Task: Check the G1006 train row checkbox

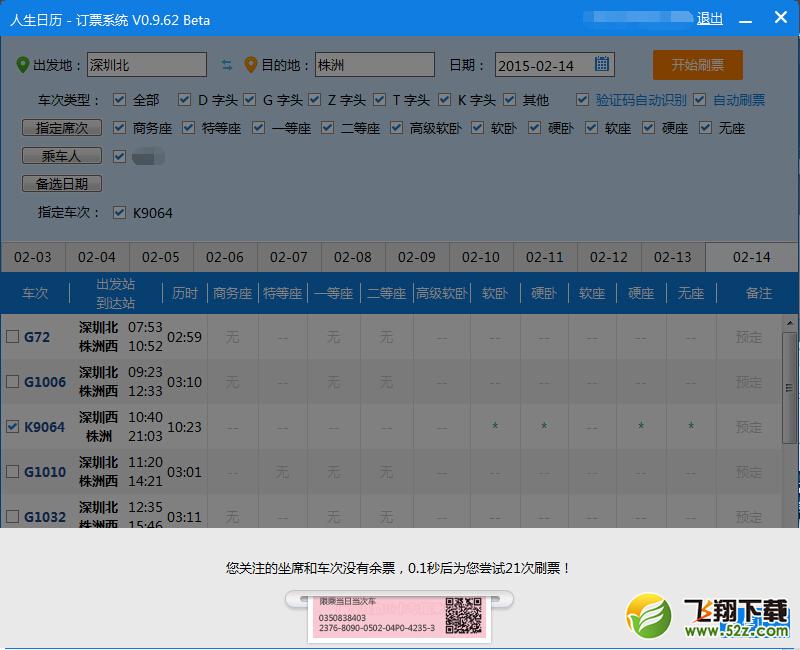Action: pyautogui.click(x=13, y=382)
